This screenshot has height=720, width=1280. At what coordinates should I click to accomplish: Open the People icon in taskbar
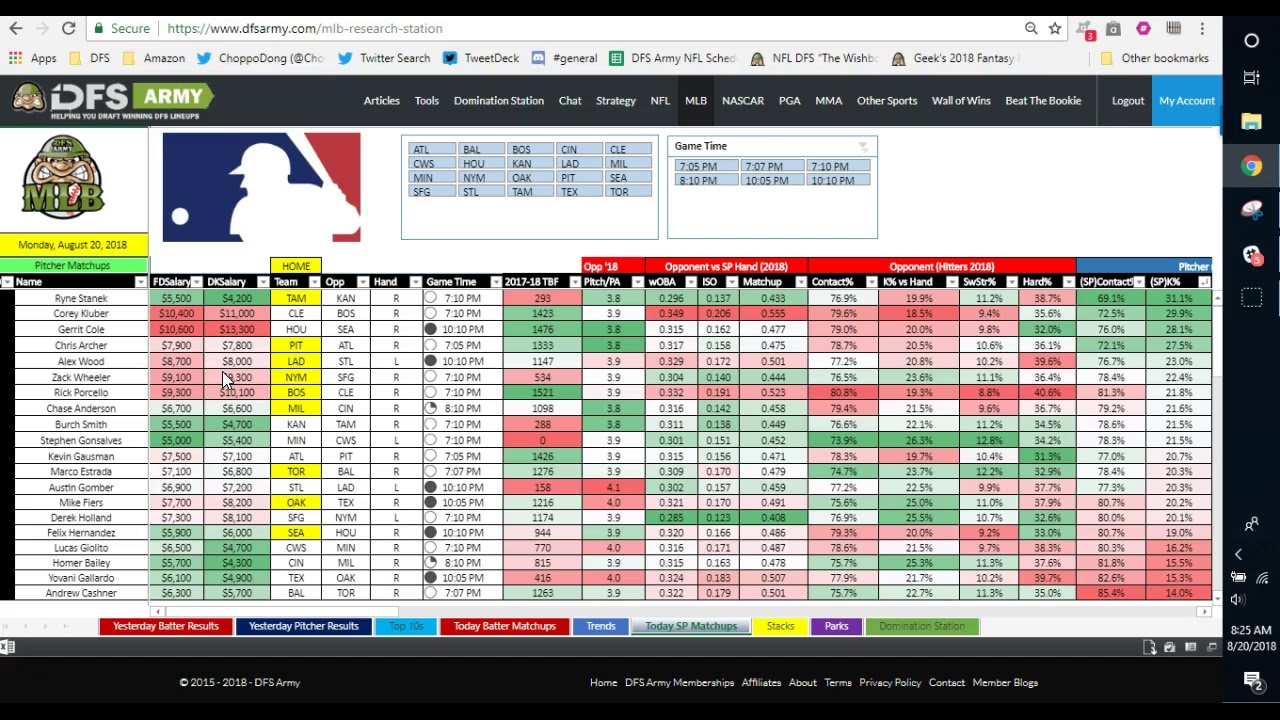pos(1251,524)
